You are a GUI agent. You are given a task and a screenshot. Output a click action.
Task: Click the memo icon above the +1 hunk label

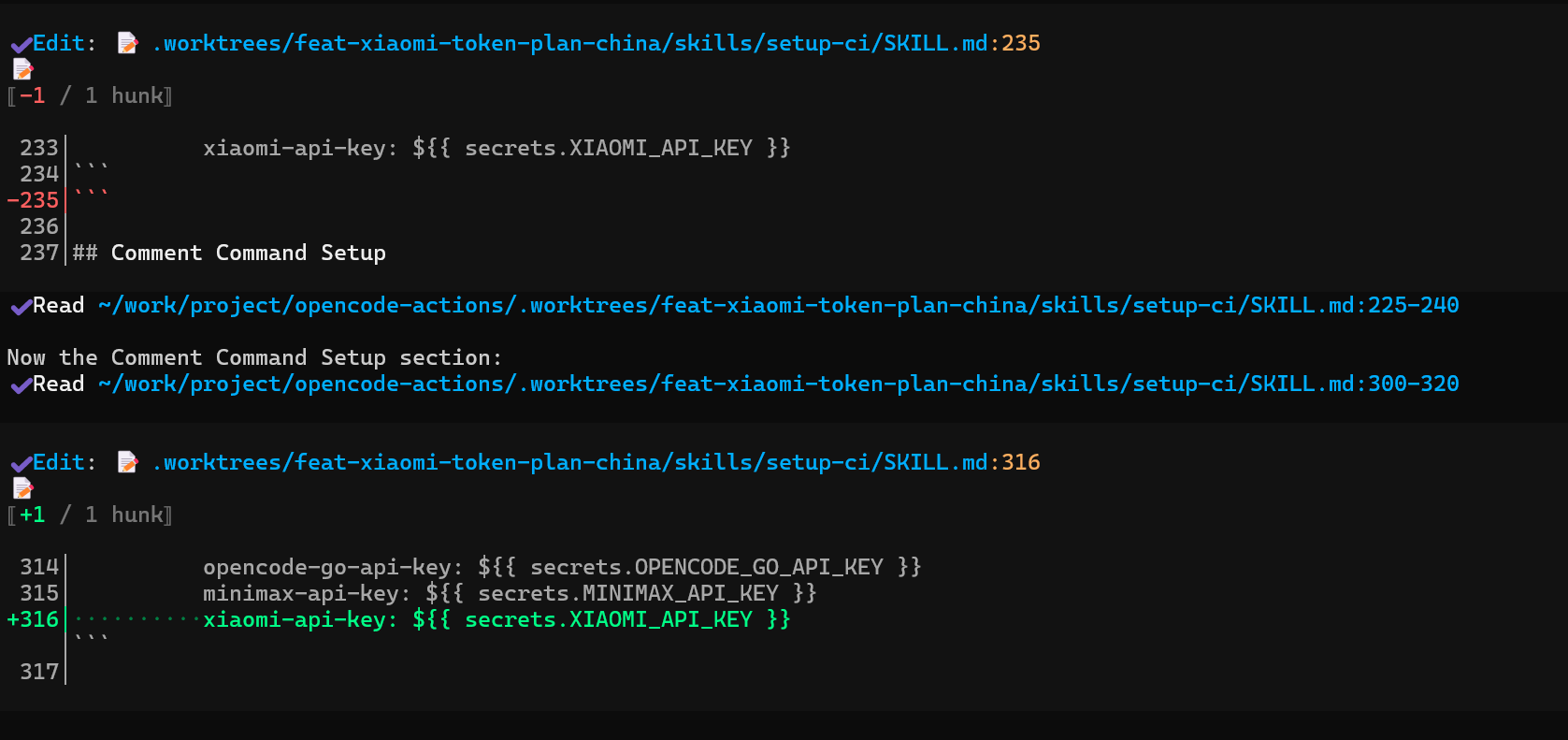(x=22, y=488)
